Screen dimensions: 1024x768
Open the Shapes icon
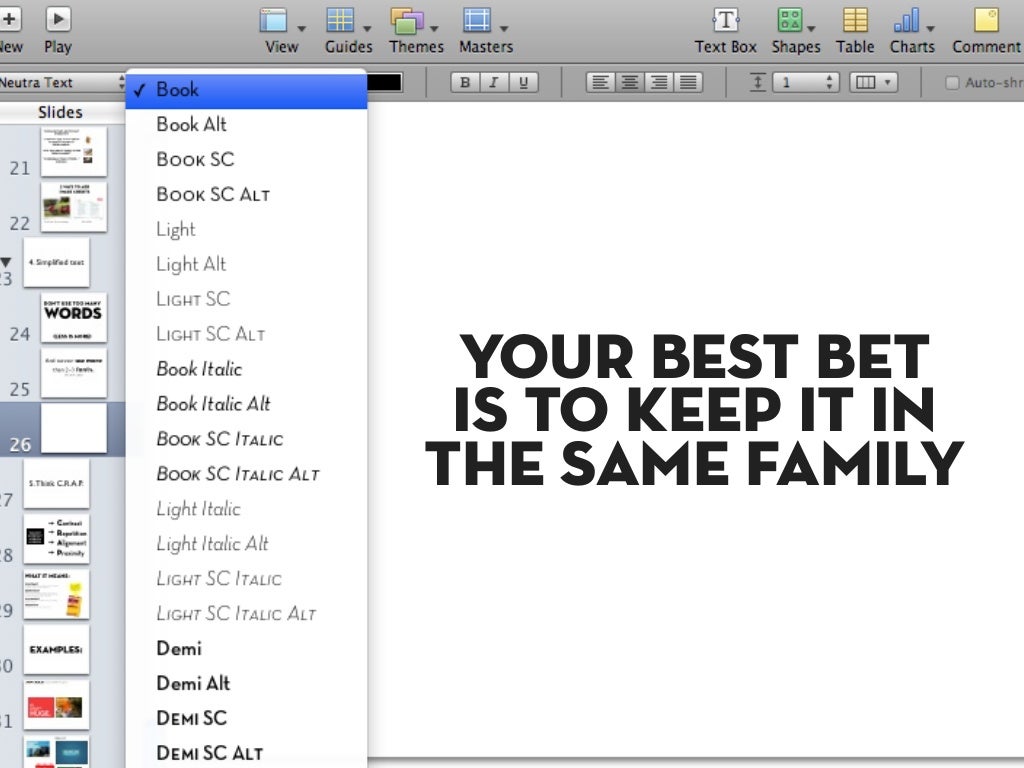coord(790,21)
